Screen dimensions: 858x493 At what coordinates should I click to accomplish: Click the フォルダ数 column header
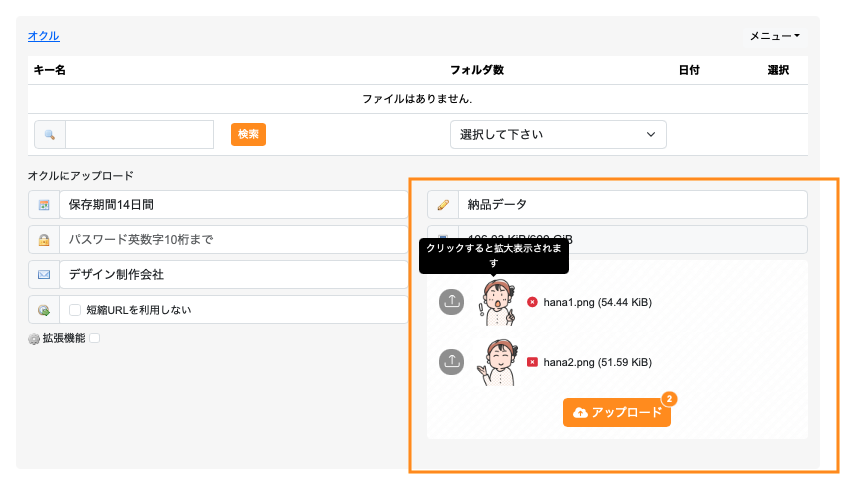coord(477,70)
